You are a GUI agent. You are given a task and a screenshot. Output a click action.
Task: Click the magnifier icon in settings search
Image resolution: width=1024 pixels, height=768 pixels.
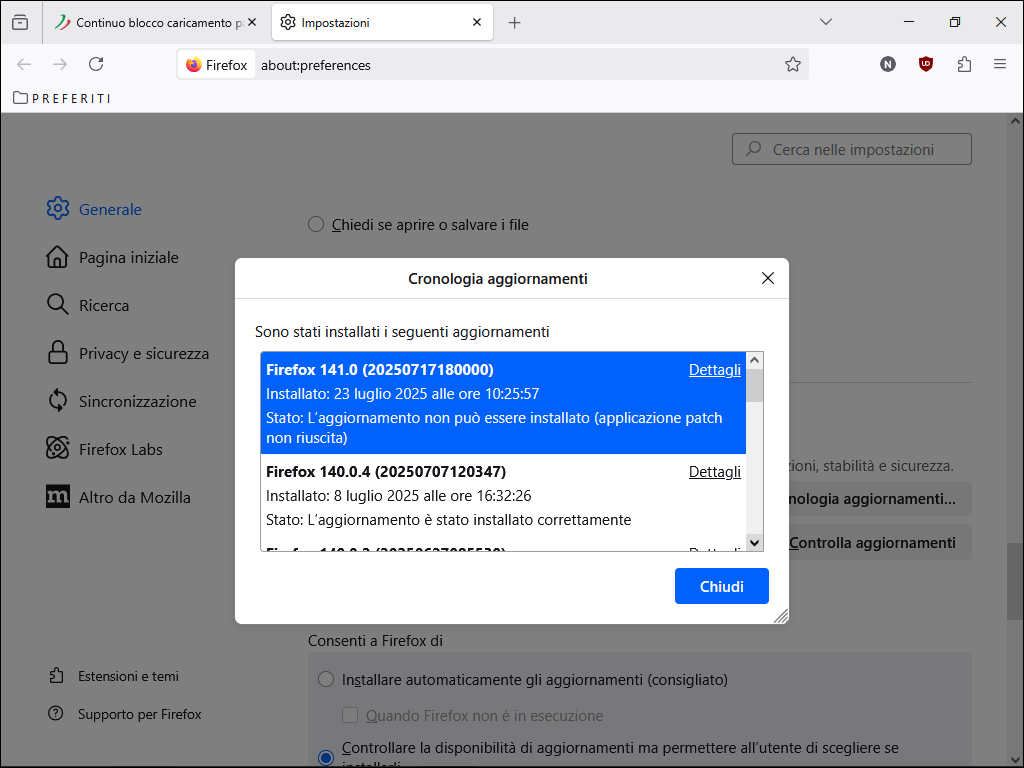tap(754, 148)
